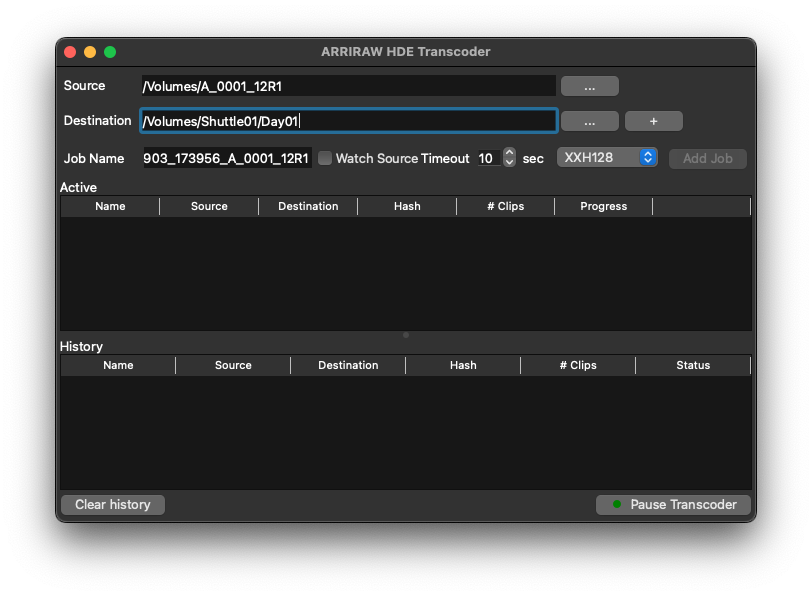
Task: Click the Source browse ellipsis button
Action: pyautogui.click(x=589, y=87)
